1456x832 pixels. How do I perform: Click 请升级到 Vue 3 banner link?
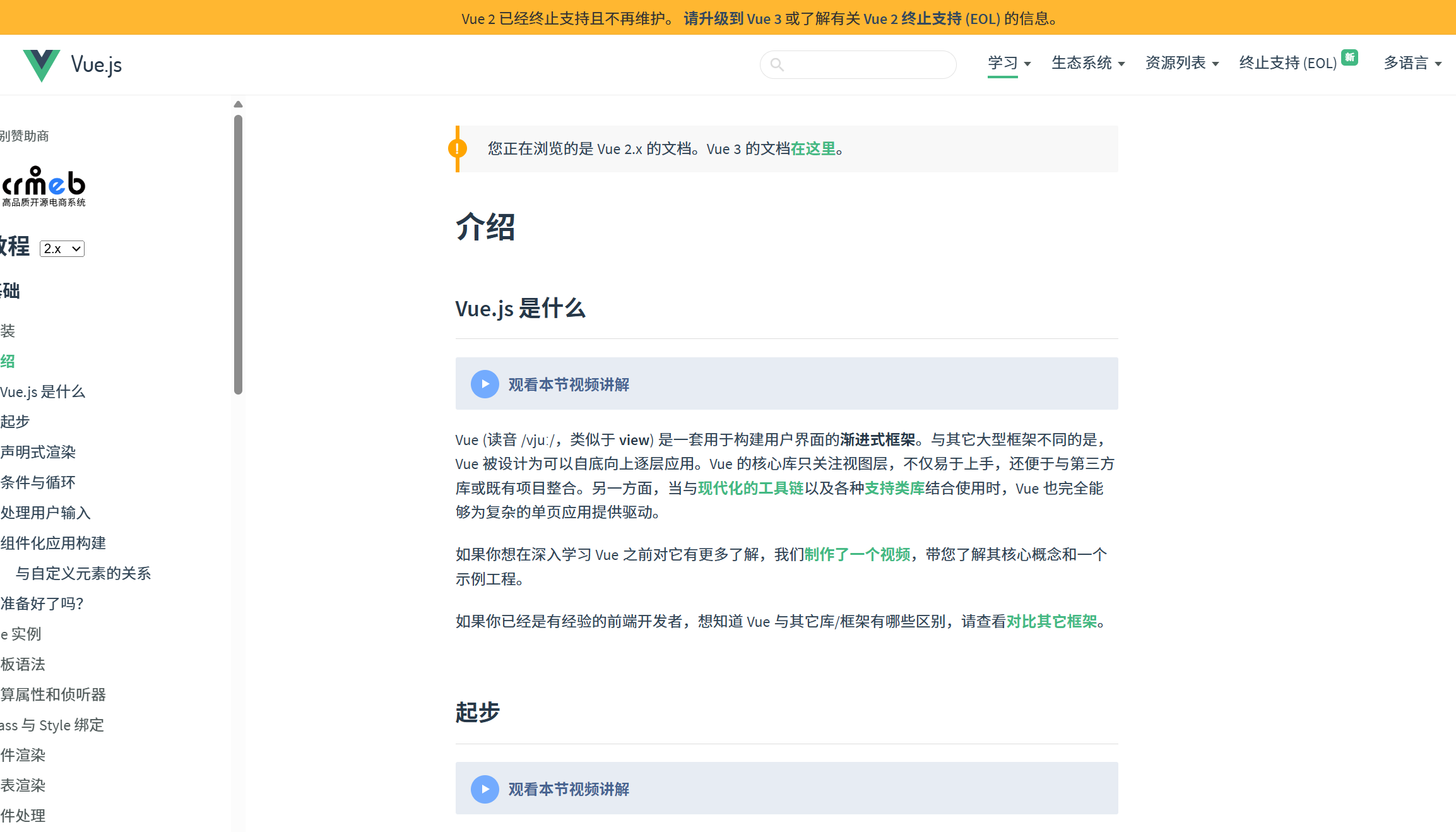733,18
